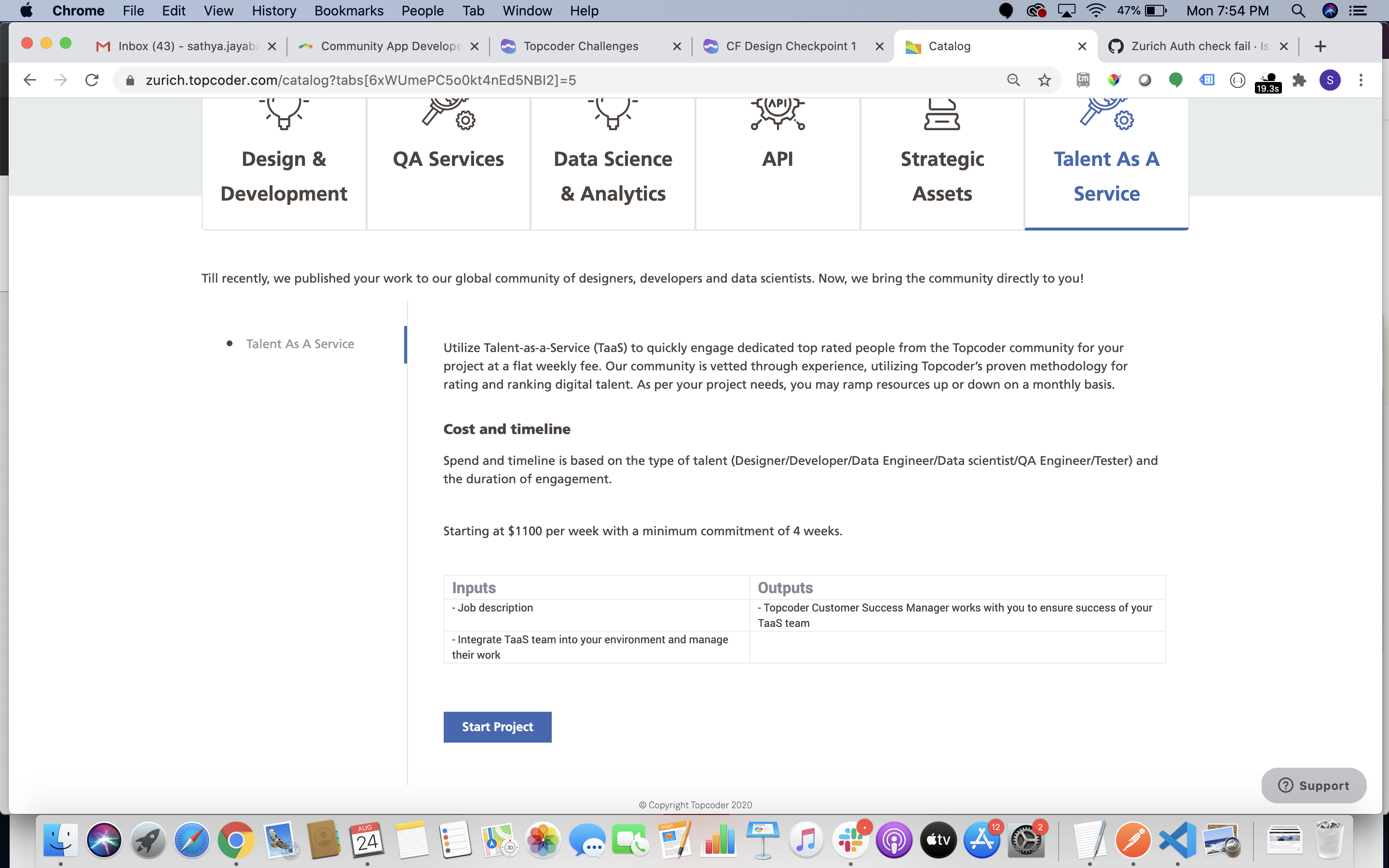Click the Inputs table header
Viewport: 1389px width, 868px height.
click(x=597, y=588)
